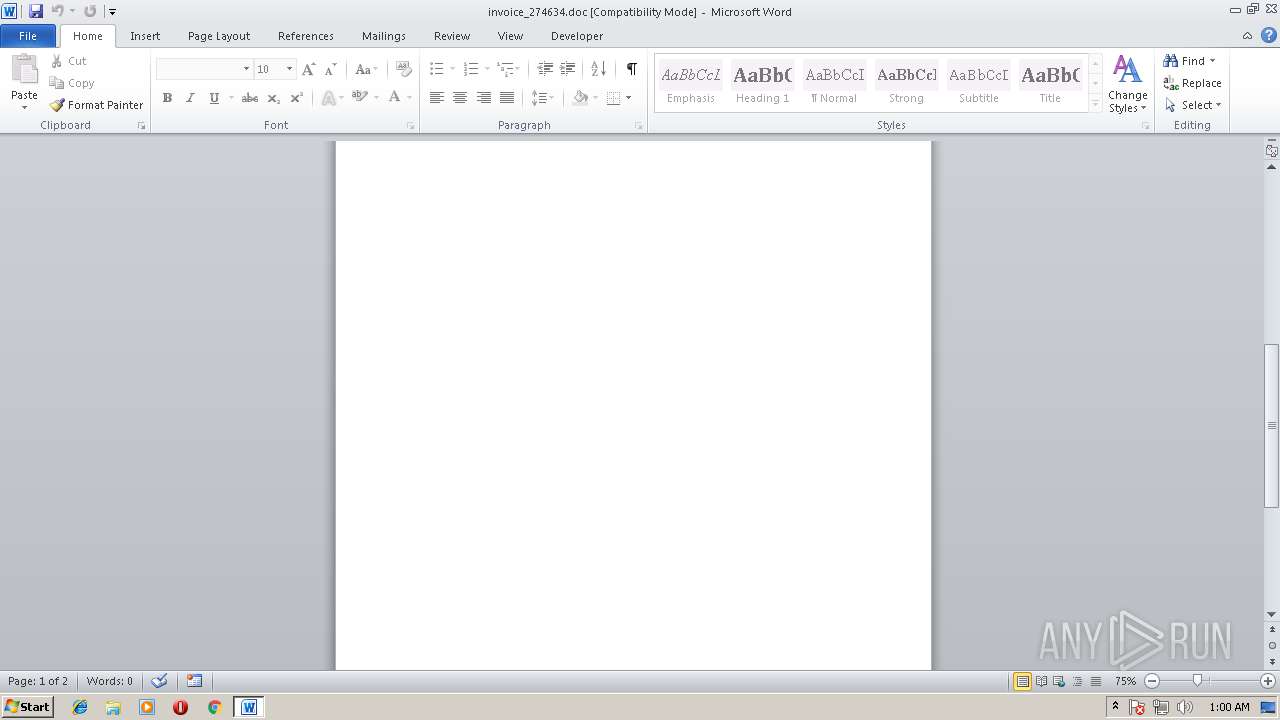Click the Numbering list icon

(x=470, y=69)
